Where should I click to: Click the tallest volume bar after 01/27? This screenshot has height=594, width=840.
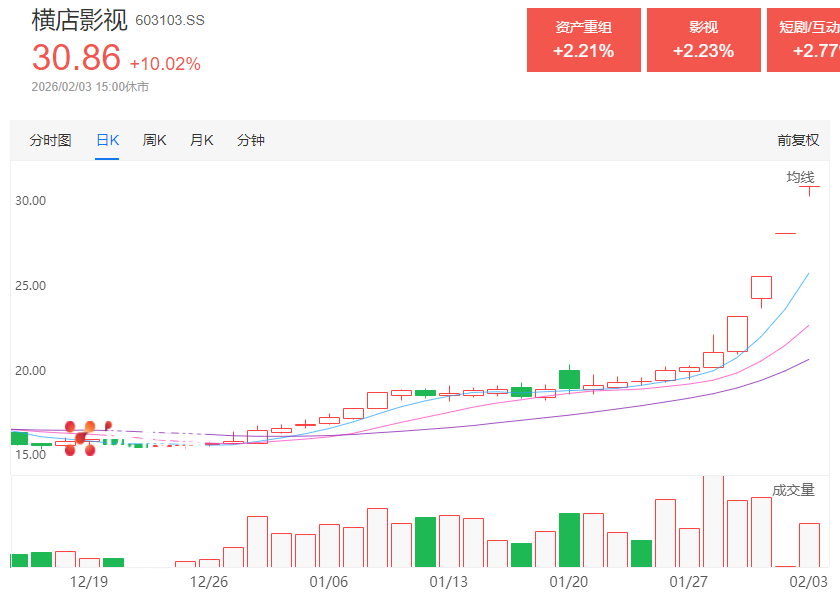(x=713, y=521)
